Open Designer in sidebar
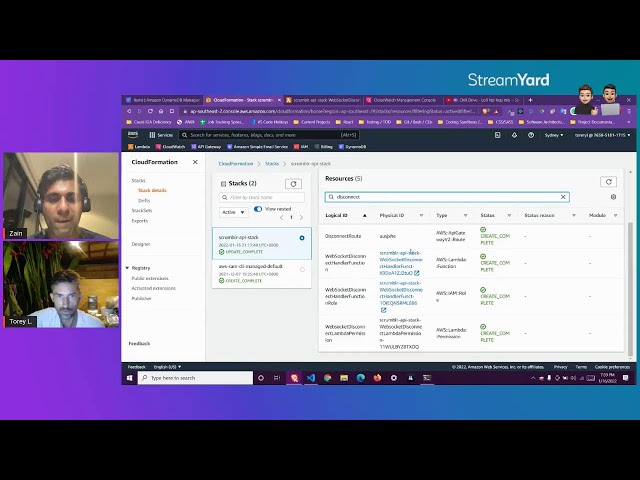Screen dimensions: 640x480 click(x=141, y=244)
